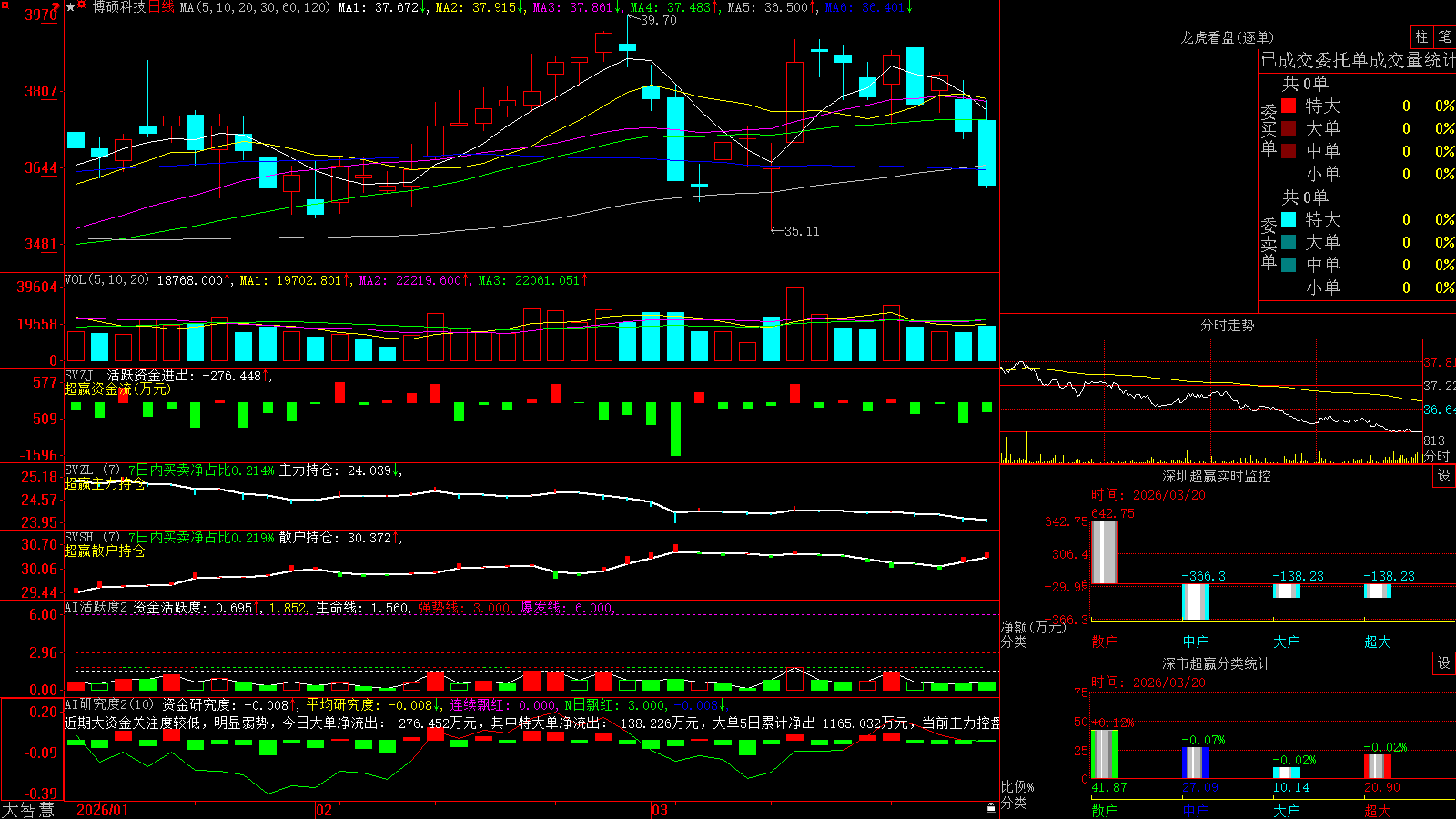Click the 龙虎看盘(逐单) panel title
Screen dimensions: 1456x819
[1228, 37]
